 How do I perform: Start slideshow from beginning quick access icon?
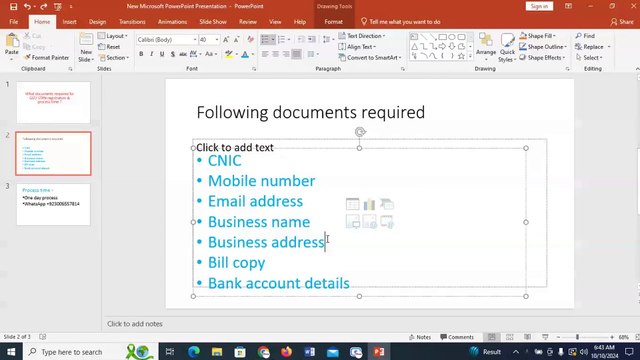(x=58, y=7)
